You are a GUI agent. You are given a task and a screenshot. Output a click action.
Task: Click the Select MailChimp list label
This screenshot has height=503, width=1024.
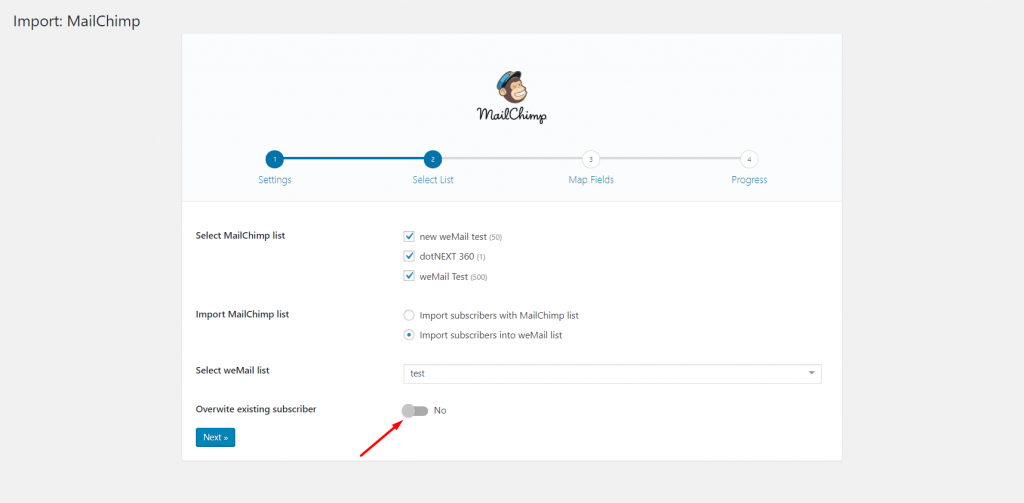point(240,236)
